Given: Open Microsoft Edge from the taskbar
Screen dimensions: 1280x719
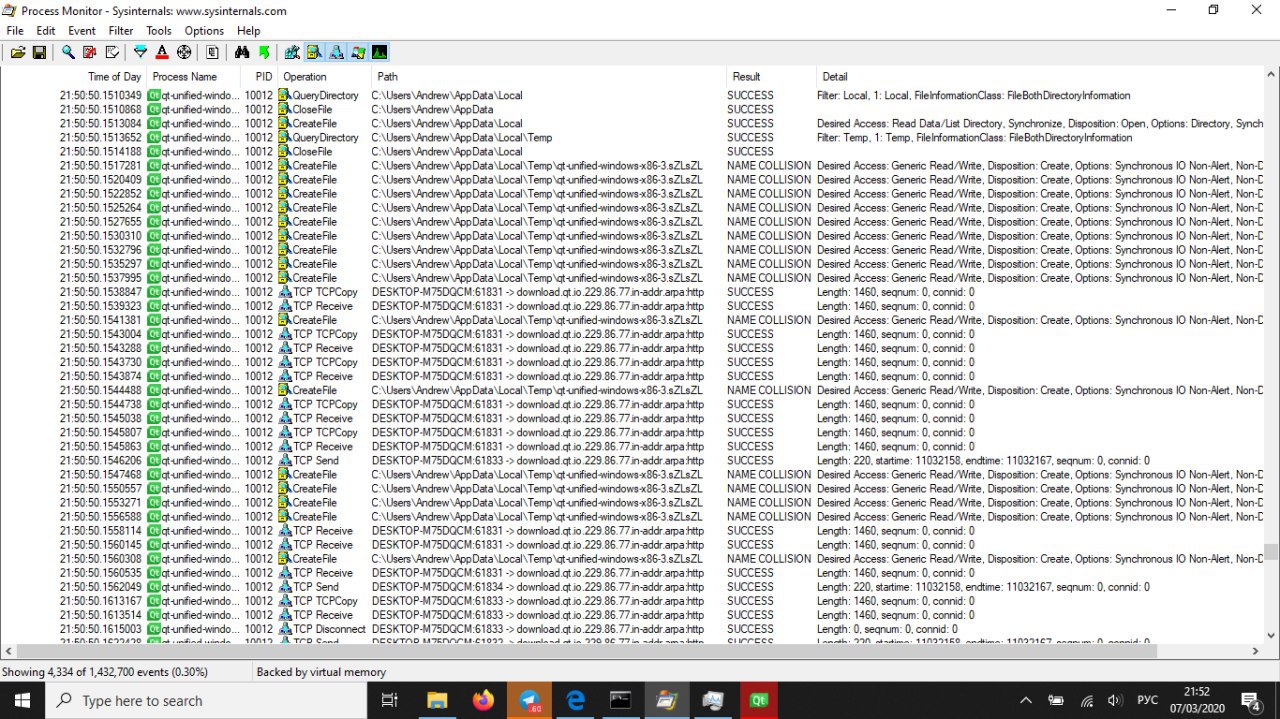Looking at the screenshot, I should (x=575, y=700).
